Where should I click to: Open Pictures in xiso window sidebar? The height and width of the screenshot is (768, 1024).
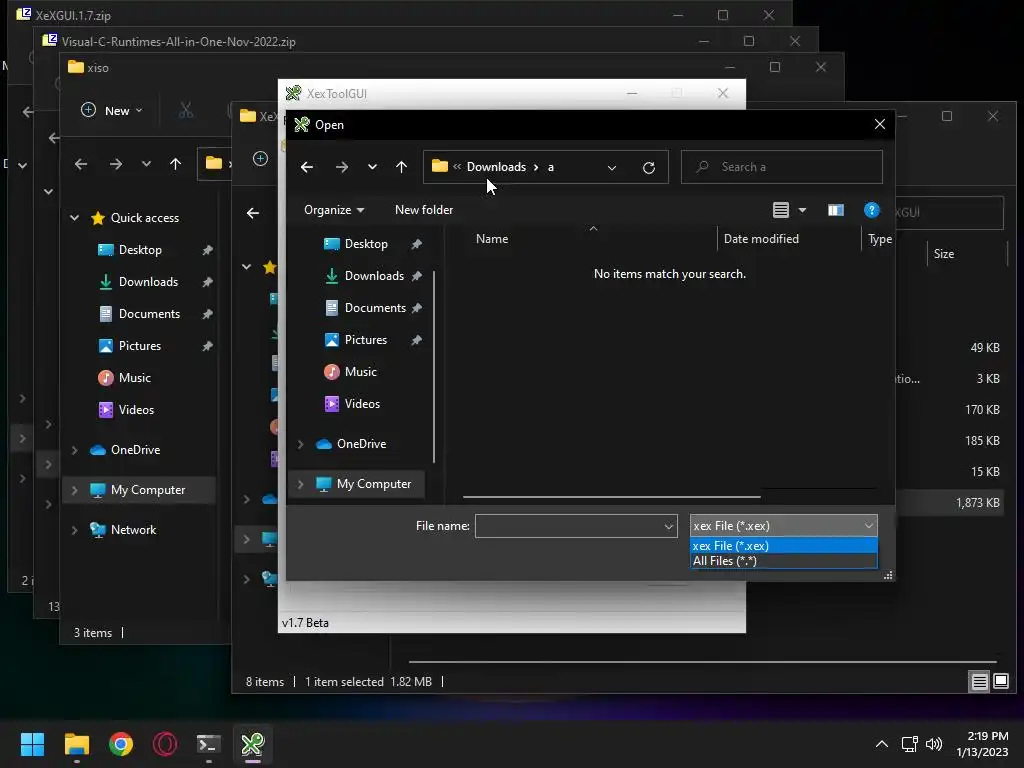(140, 346)
